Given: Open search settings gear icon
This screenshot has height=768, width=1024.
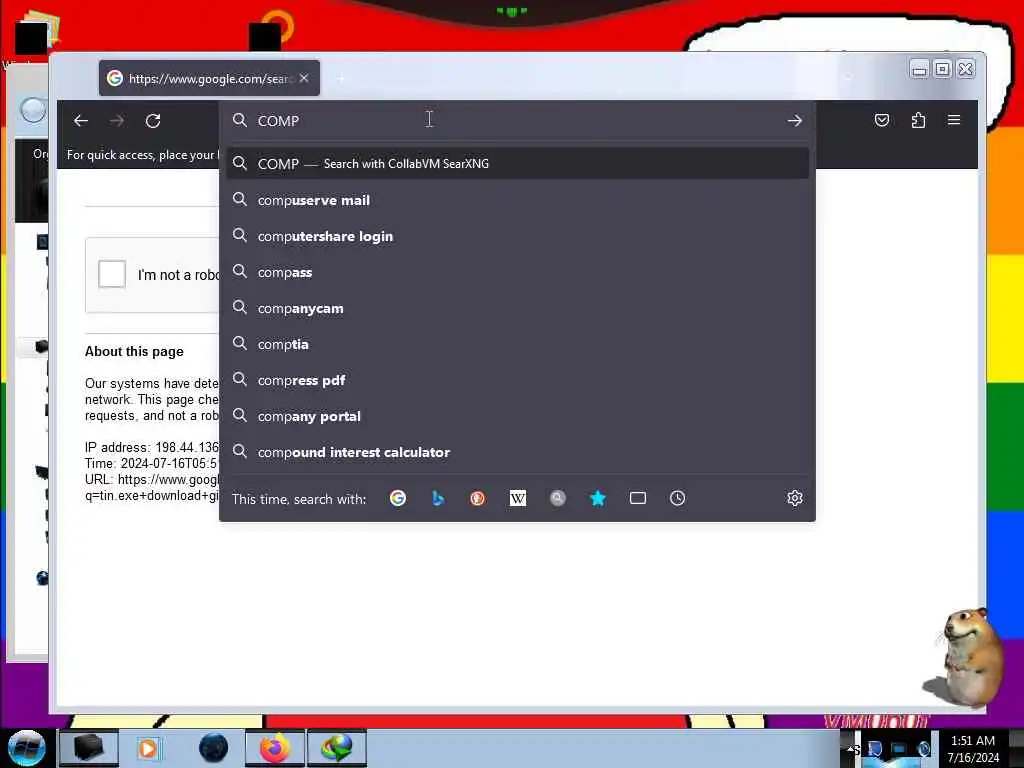Looking at the screenshot, I should tap(794, 498).
